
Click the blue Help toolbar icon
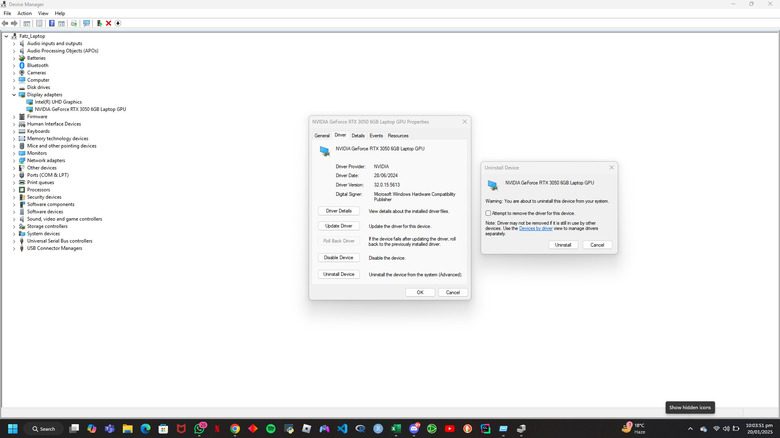tap(51, 23)
